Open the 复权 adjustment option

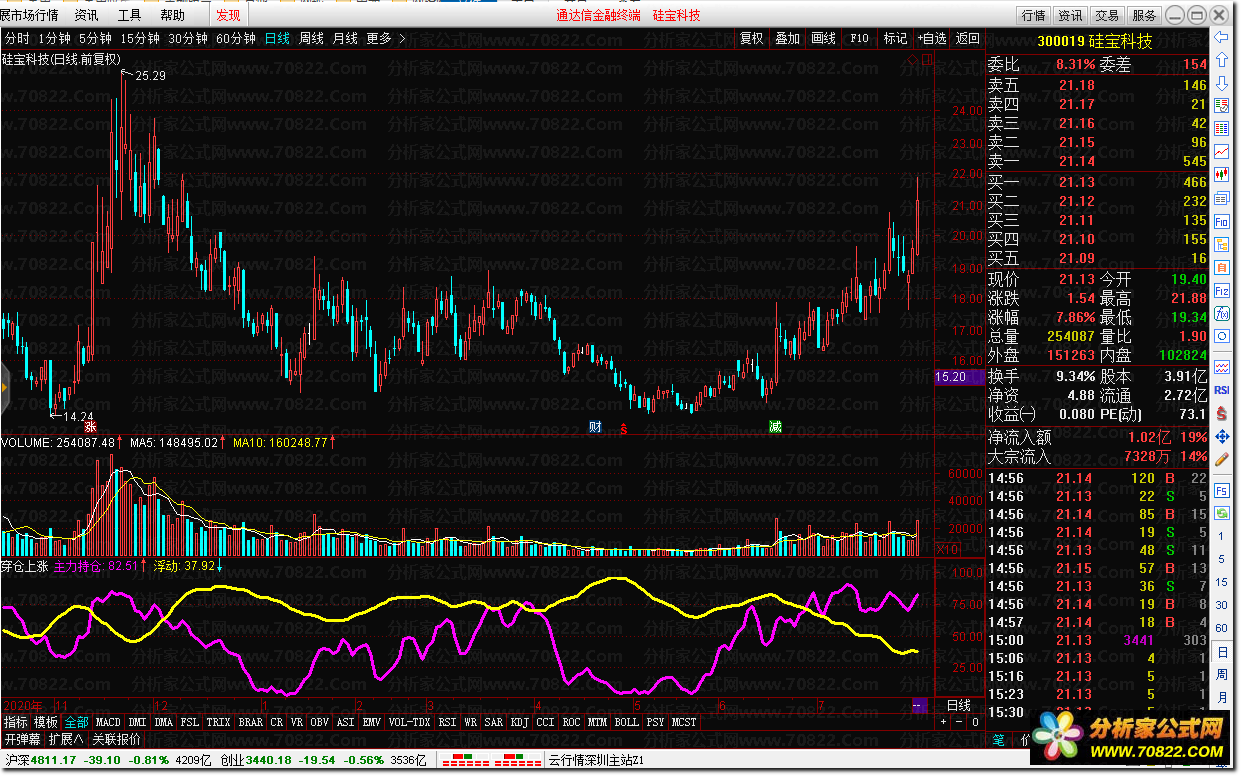click(751, 38)
